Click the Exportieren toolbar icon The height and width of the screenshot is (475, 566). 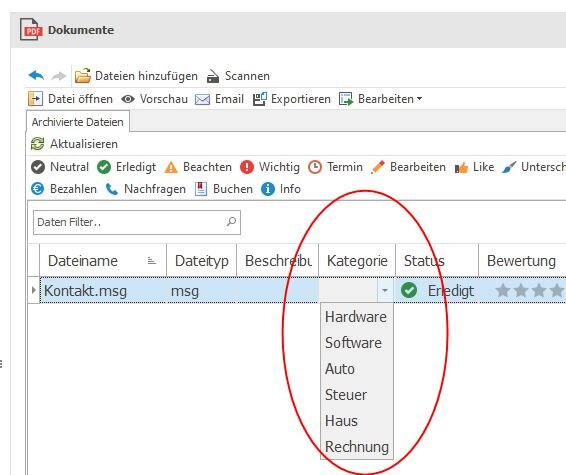coord(260,99)
